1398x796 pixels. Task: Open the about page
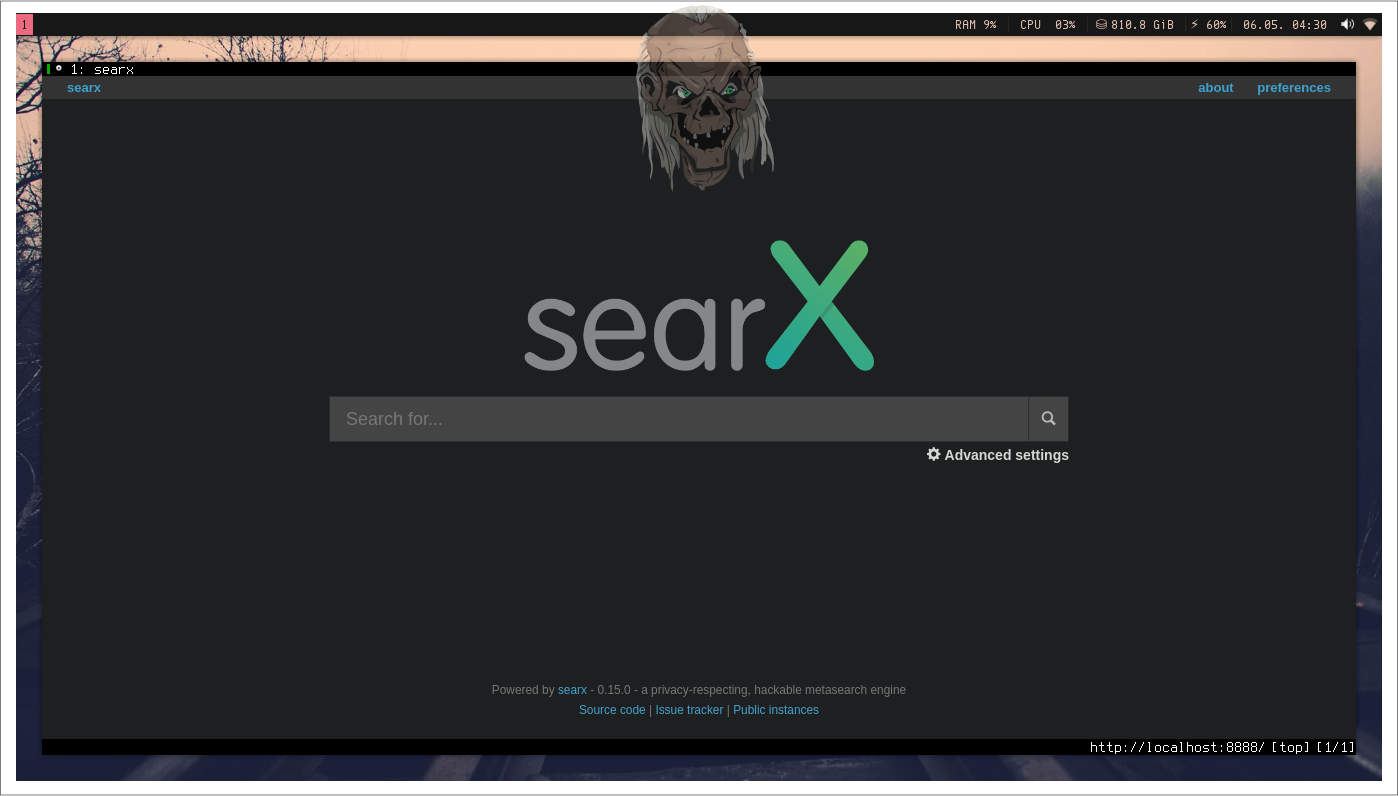(1215, 87)
